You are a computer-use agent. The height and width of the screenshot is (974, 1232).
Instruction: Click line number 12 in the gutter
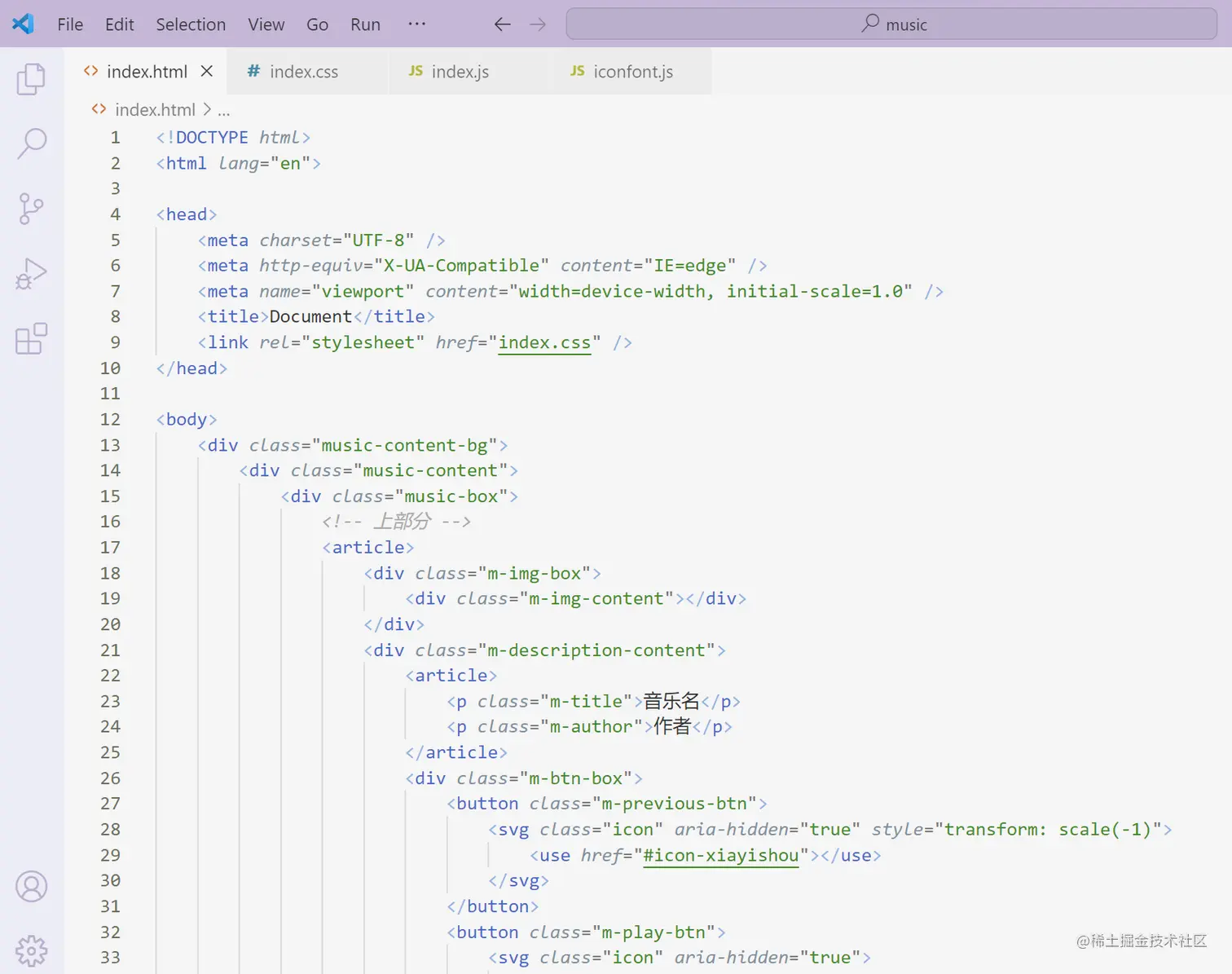[x=110, y=419]
